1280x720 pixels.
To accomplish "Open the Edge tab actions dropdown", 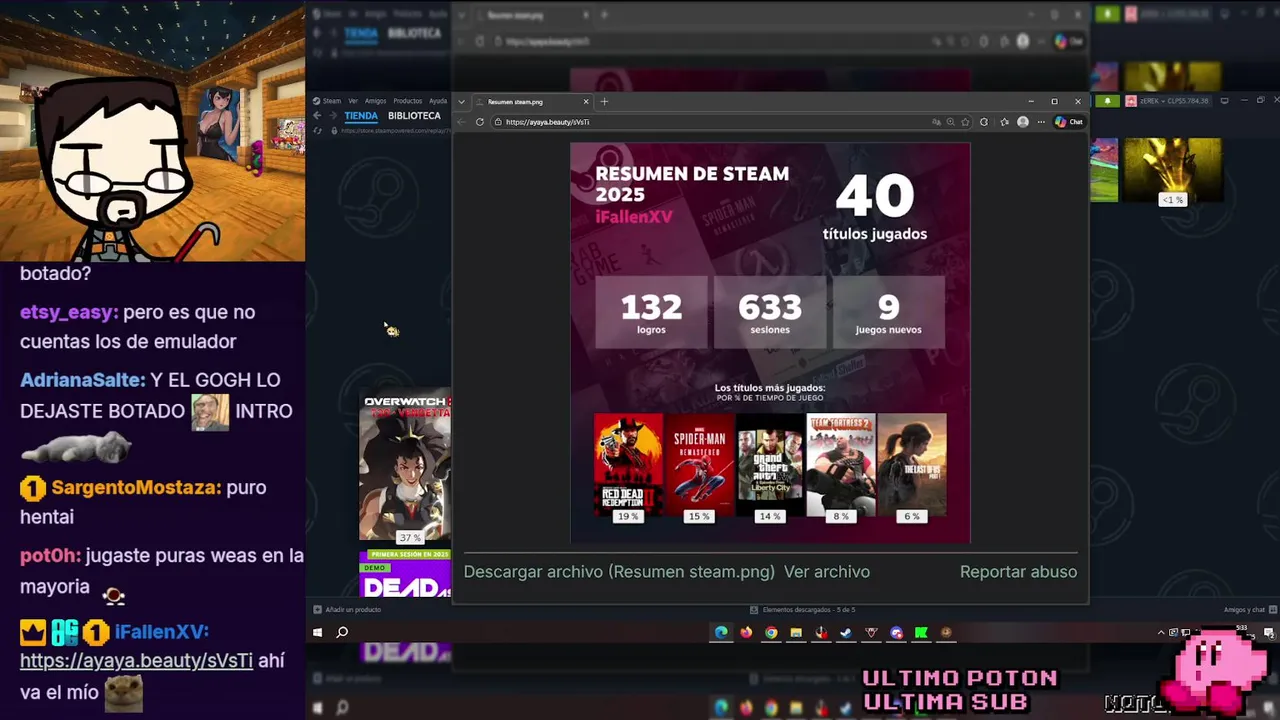I will 461,101.
